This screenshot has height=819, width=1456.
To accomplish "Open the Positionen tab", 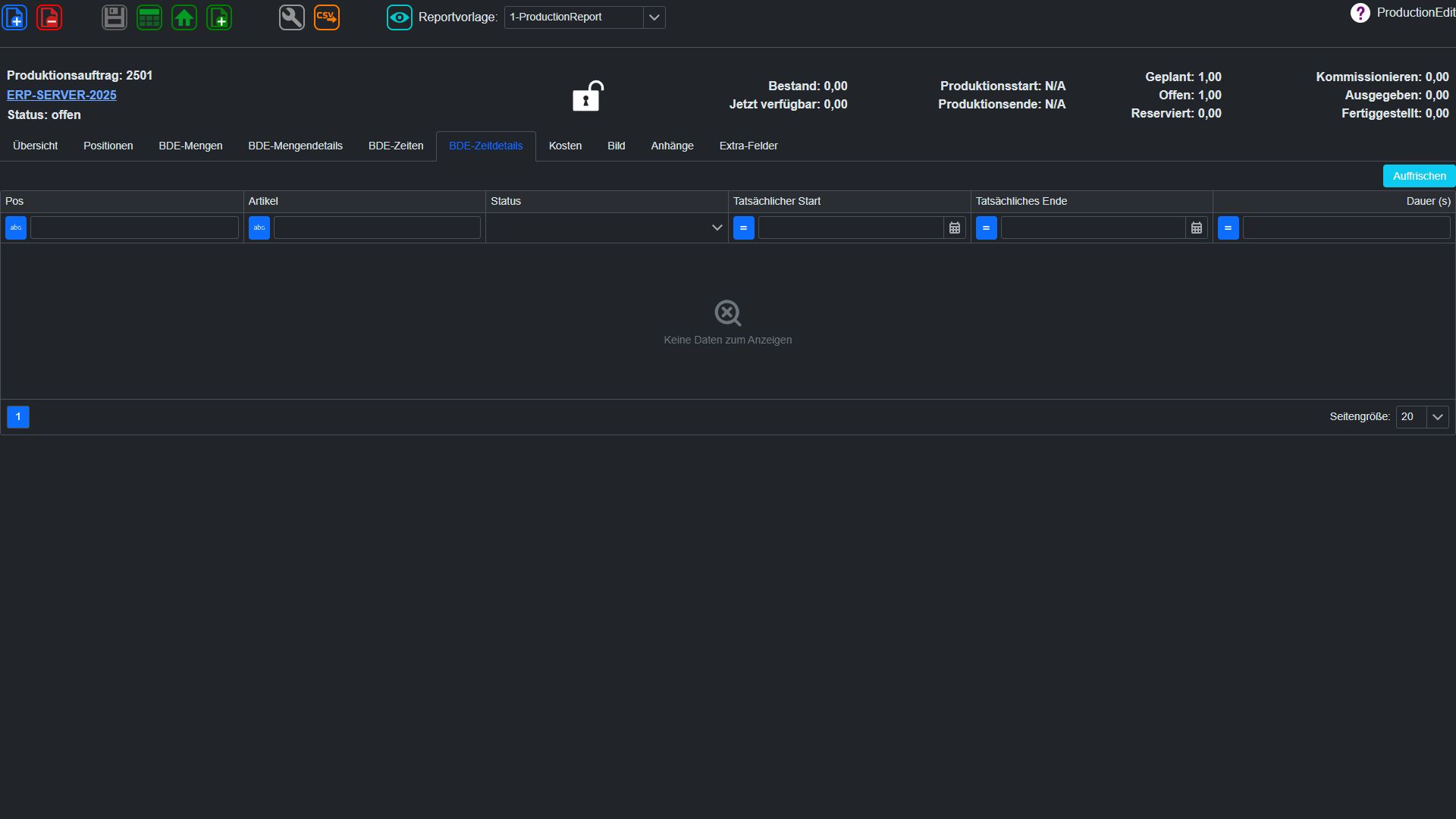I will 108,146.
